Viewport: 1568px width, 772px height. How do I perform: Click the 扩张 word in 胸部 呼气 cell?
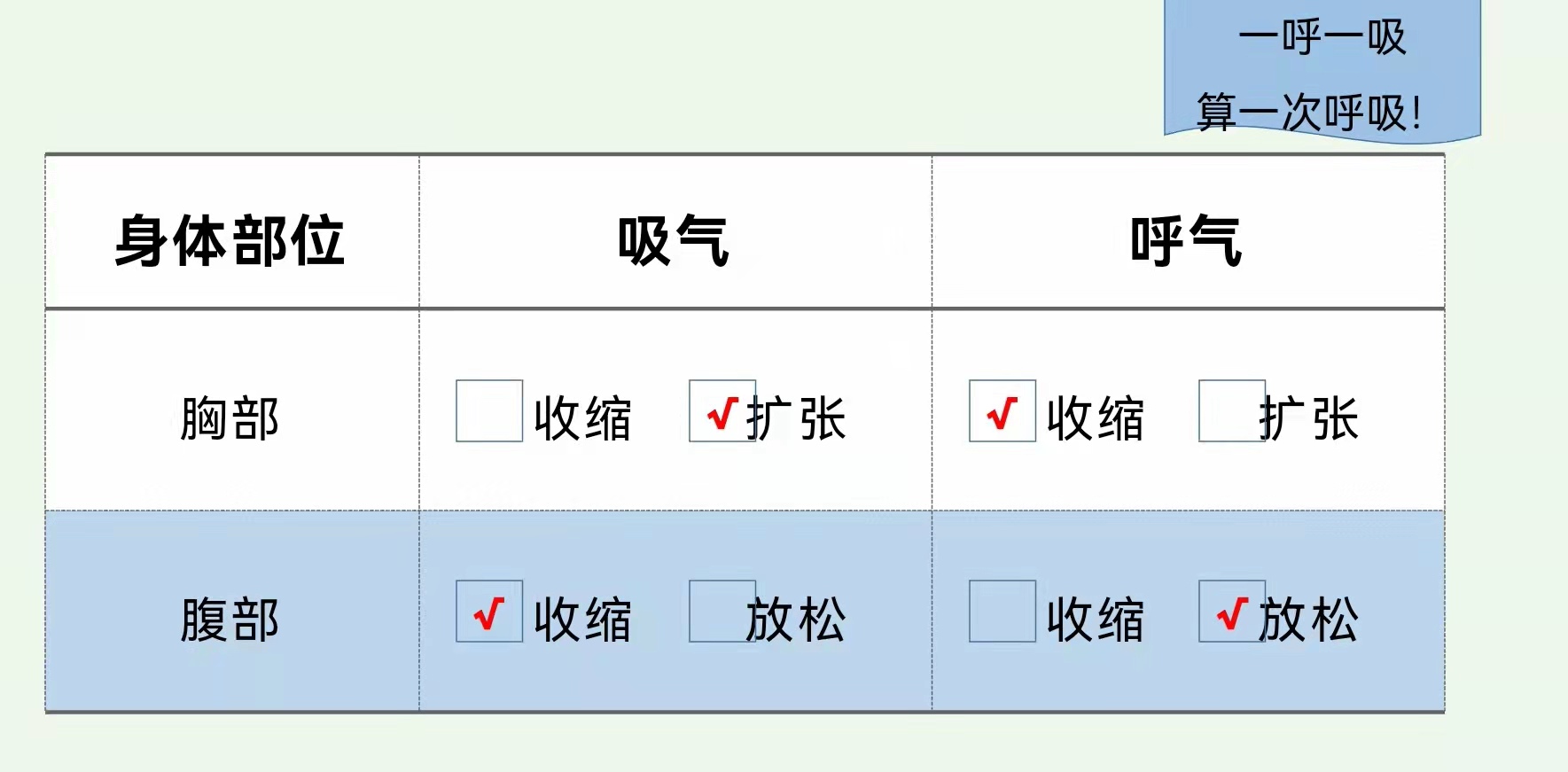(x=1309, y=418)
